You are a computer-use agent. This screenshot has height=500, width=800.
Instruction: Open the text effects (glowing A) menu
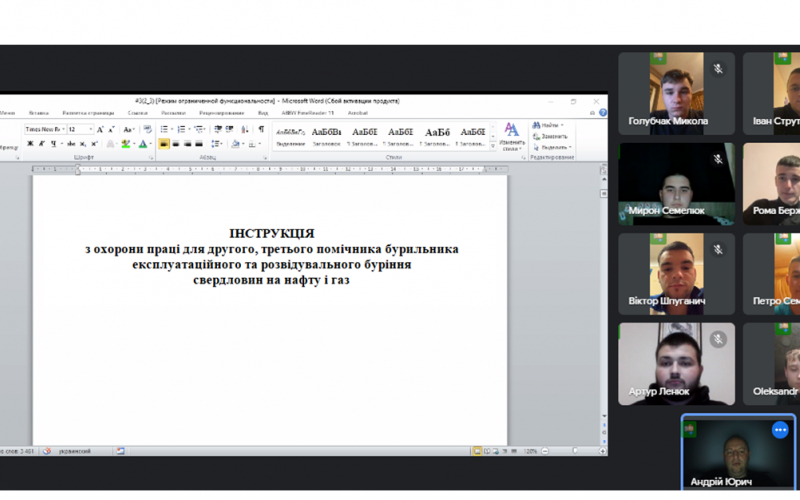[x=110, y=144]
